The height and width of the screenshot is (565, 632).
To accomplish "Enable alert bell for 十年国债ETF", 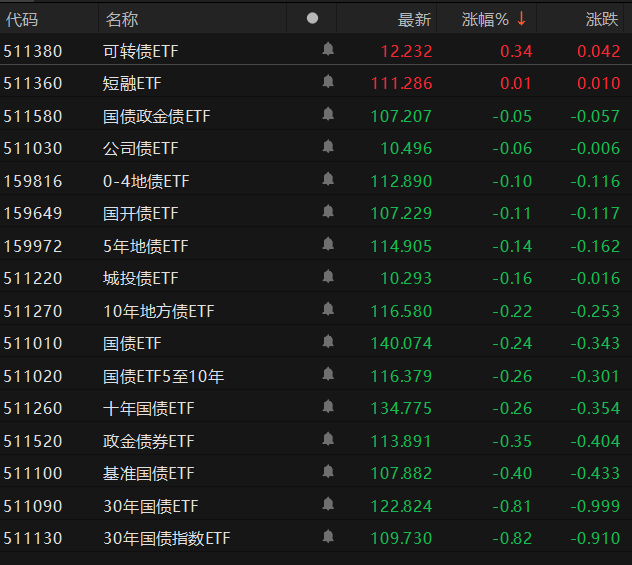I will 328,407.
